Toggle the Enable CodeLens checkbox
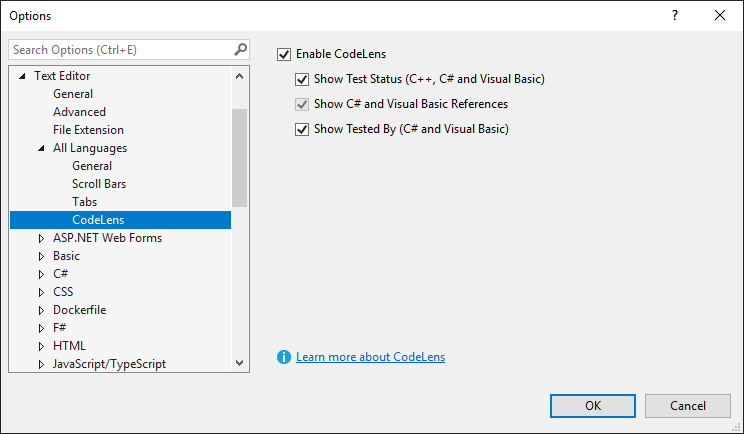Screen dimensions: 744x434 (284, 54)
